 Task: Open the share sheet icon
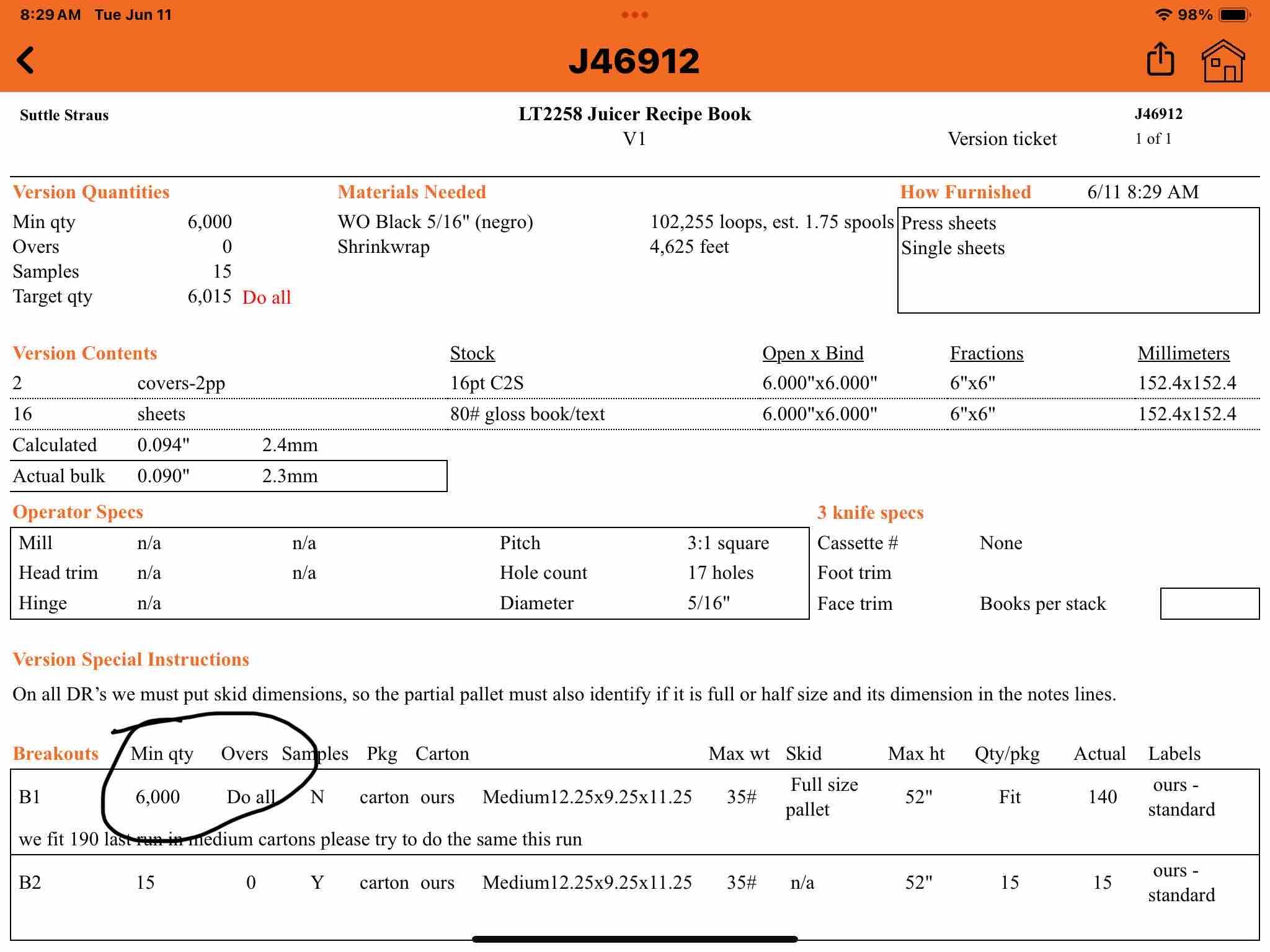(1160, 60)
